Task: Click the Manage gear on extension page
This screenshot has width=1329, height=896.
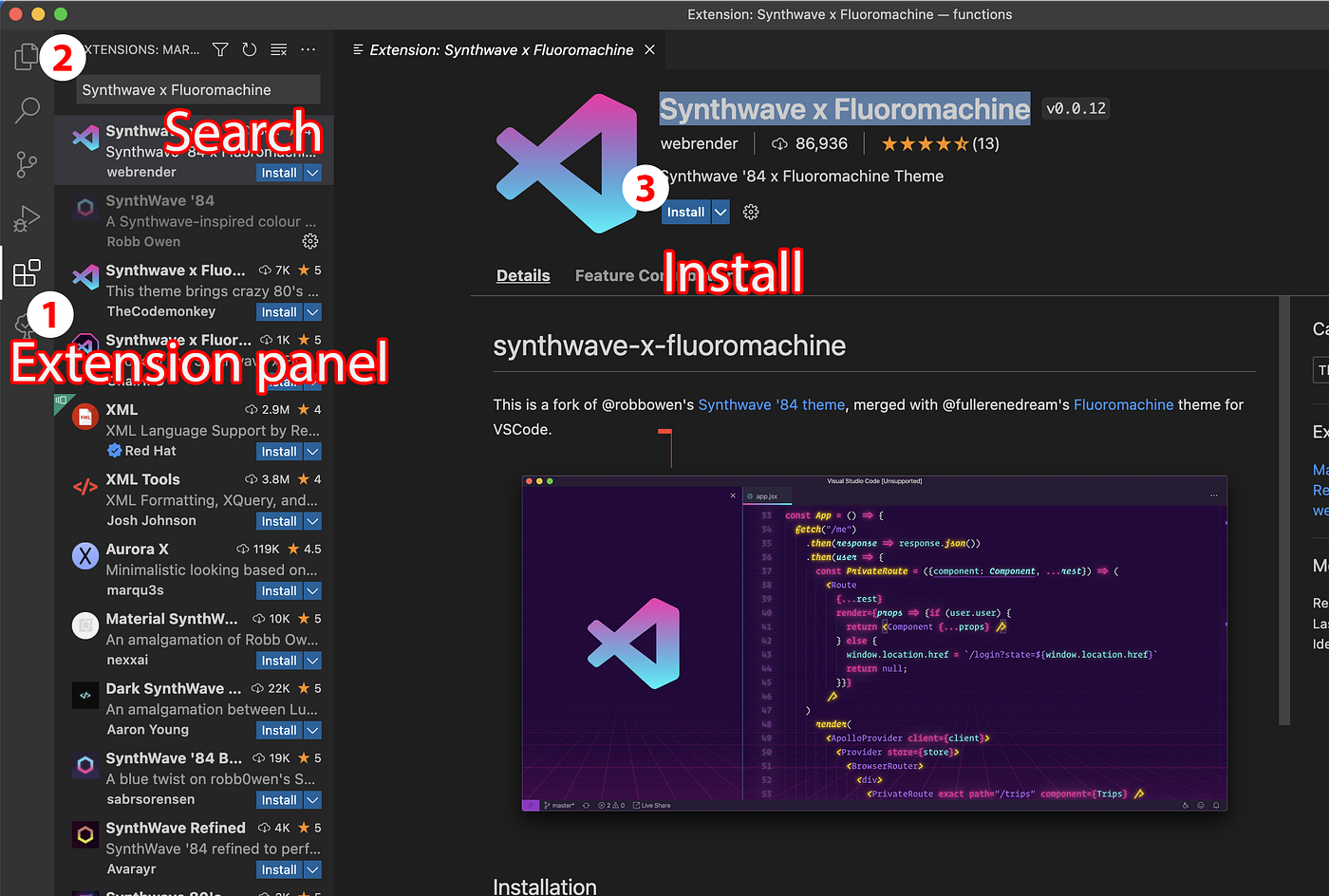Action: [751, 211]
